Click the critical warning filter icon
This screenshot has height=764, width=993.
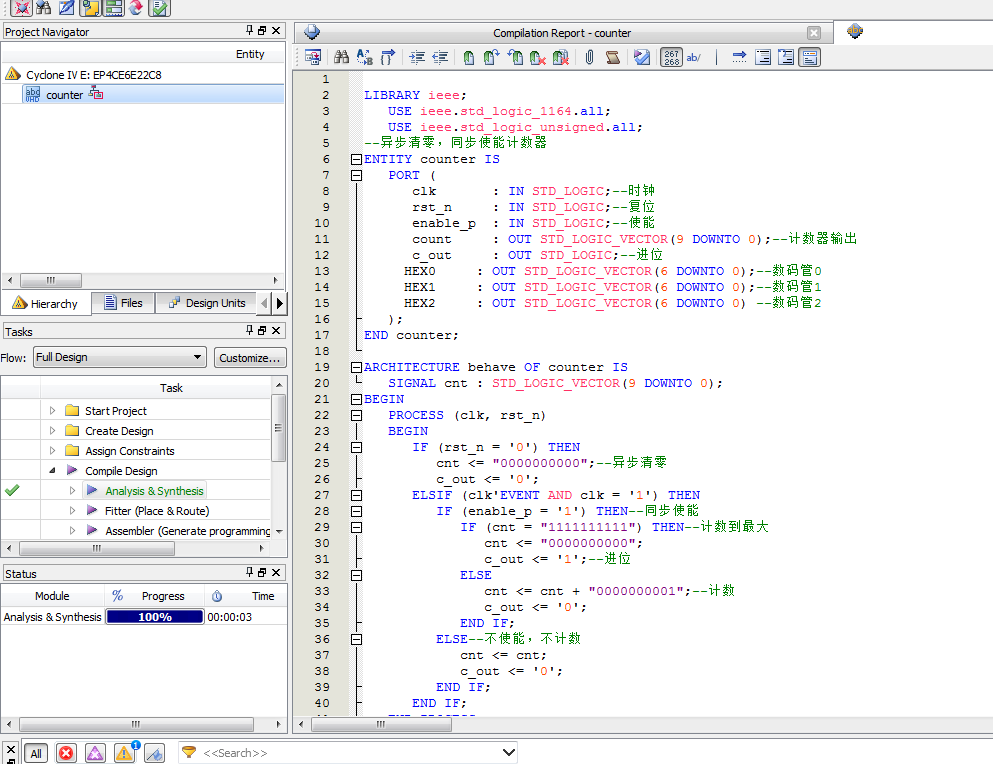click(x=95, y=753)
